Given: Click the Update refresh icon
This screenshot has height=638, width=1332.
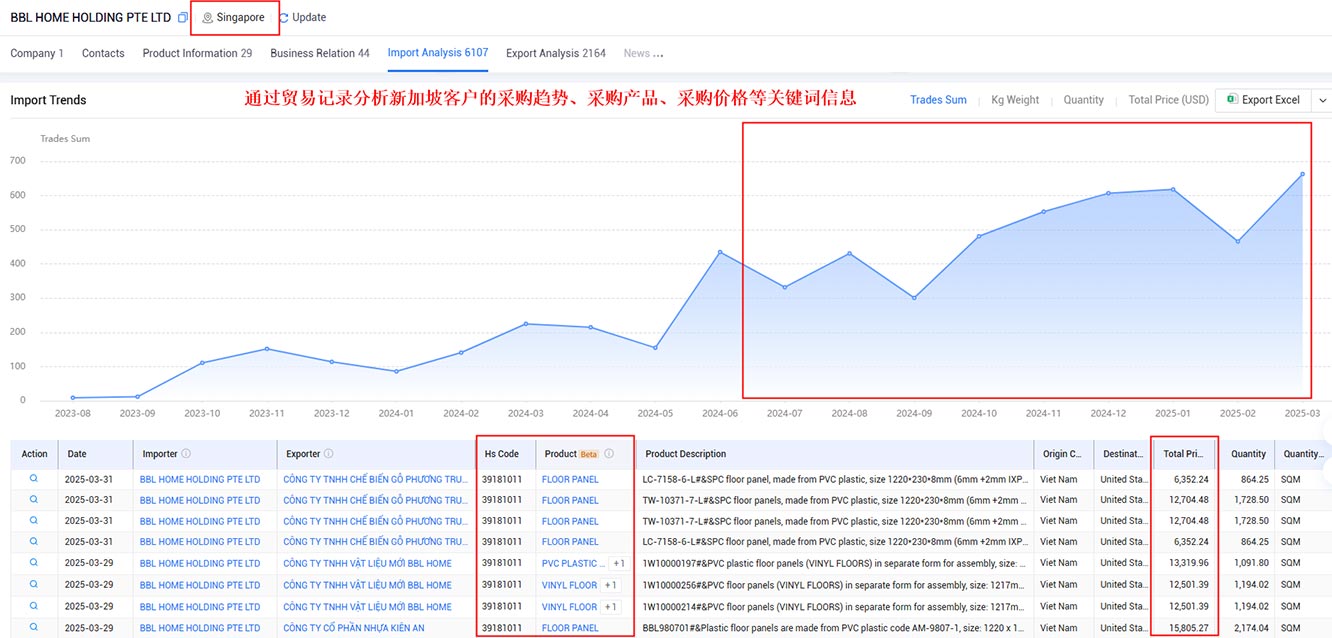Looking at the screenshot, I should 284,18.
